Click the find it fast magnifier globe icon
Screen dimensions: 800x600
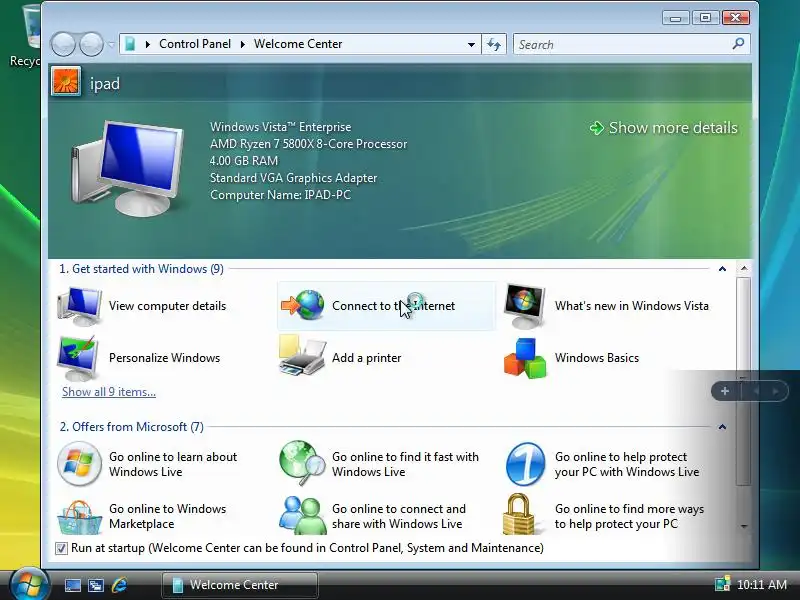[x=302, y=463]
